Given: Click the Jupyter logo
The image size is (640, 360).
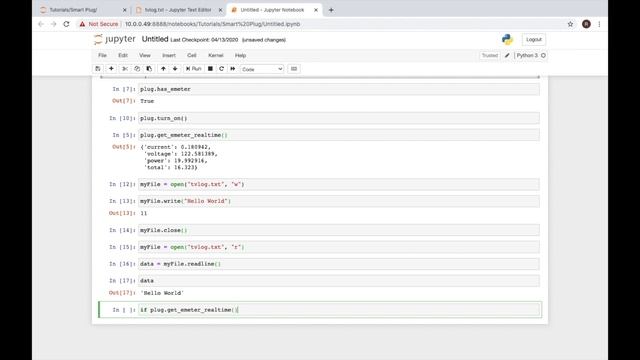Looking at the screenshot, I should pos(115,39).
